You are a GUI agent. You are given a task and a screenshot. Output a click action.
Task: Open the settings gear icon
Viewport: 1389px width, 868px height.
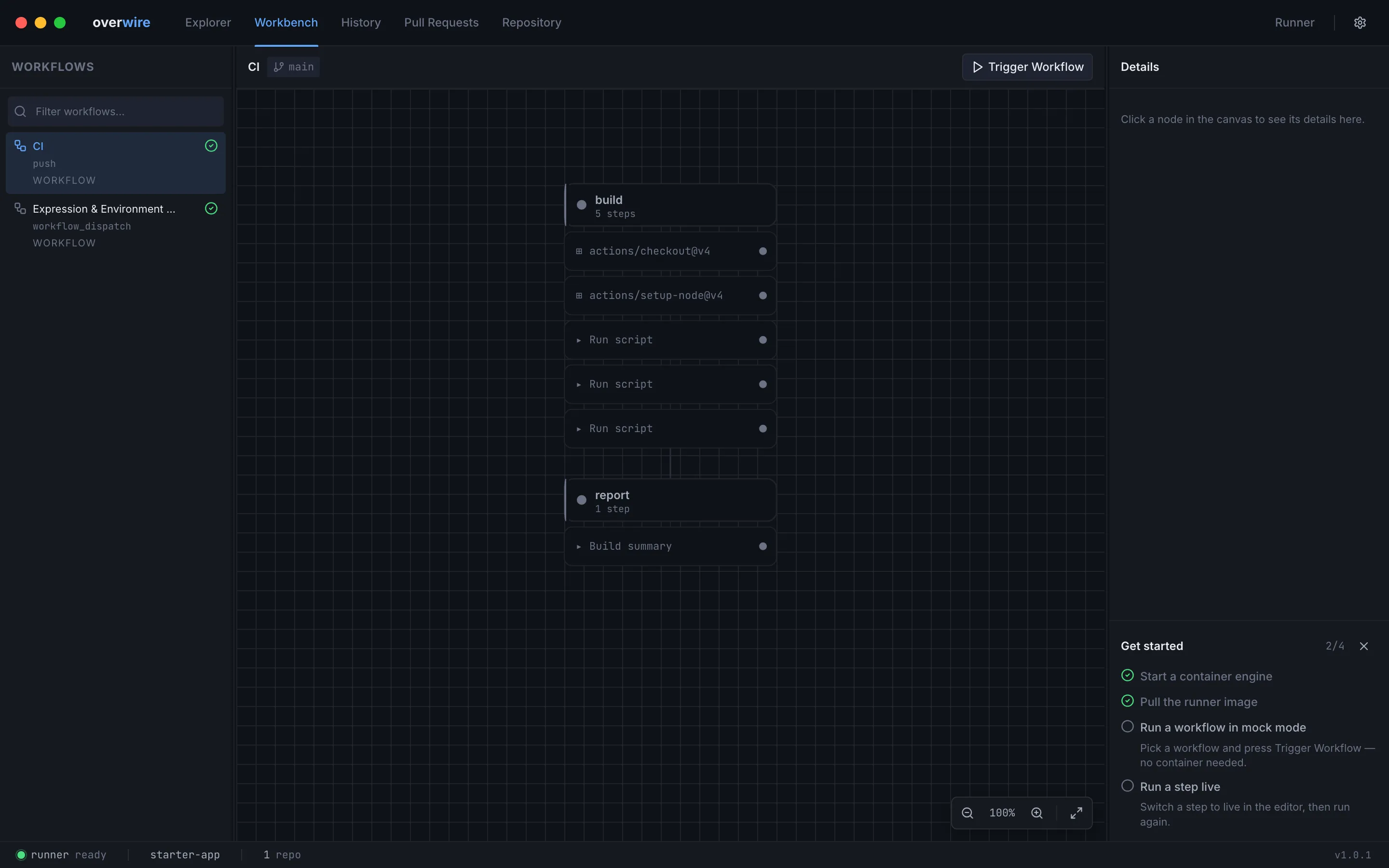click(1360, 22)
